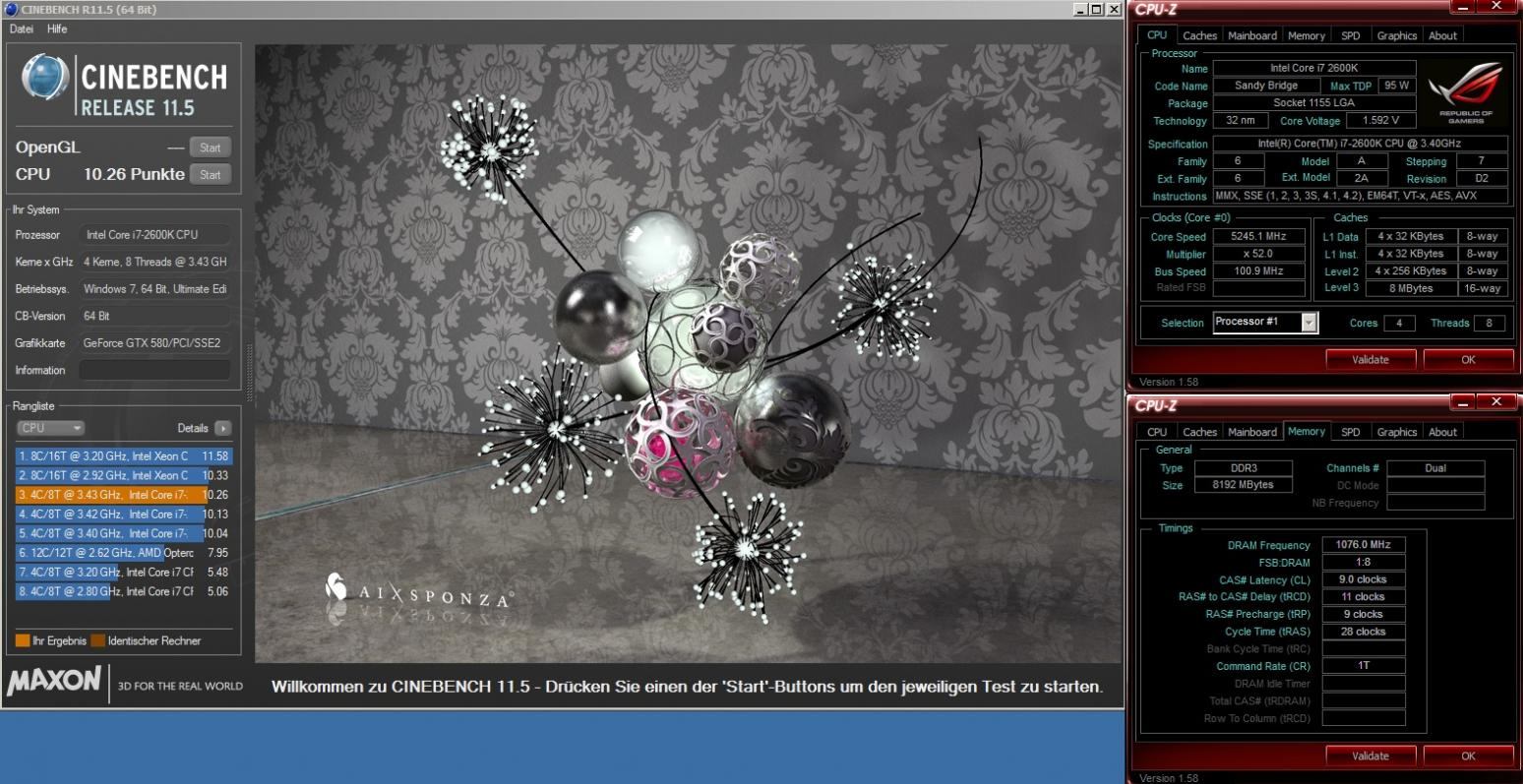The width and height of the screenshot is (1523, 784).
Task: Open About tab in bottom CPU-Z window
Action: tap(1443, 432)
